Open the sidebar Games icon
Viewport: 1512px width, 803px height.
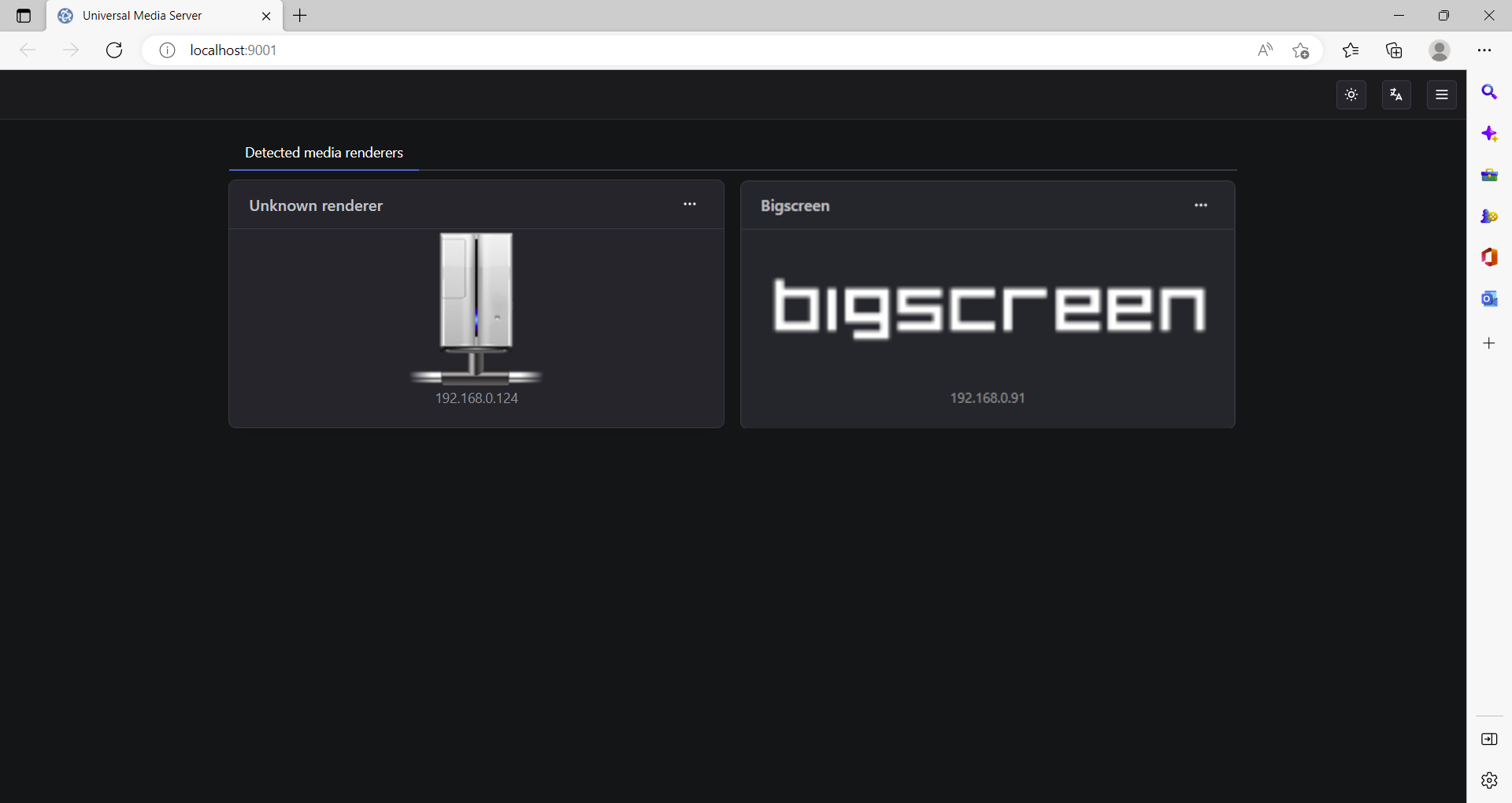coord(1489,216)
